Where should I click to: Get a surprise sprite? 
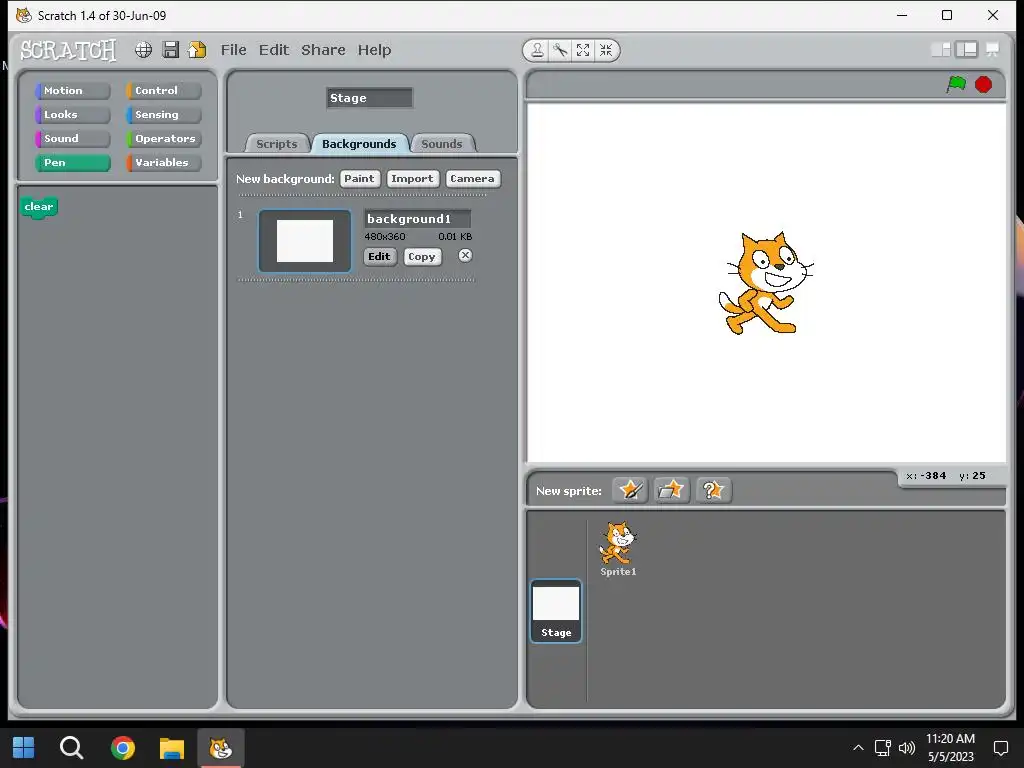coord(712,490)
